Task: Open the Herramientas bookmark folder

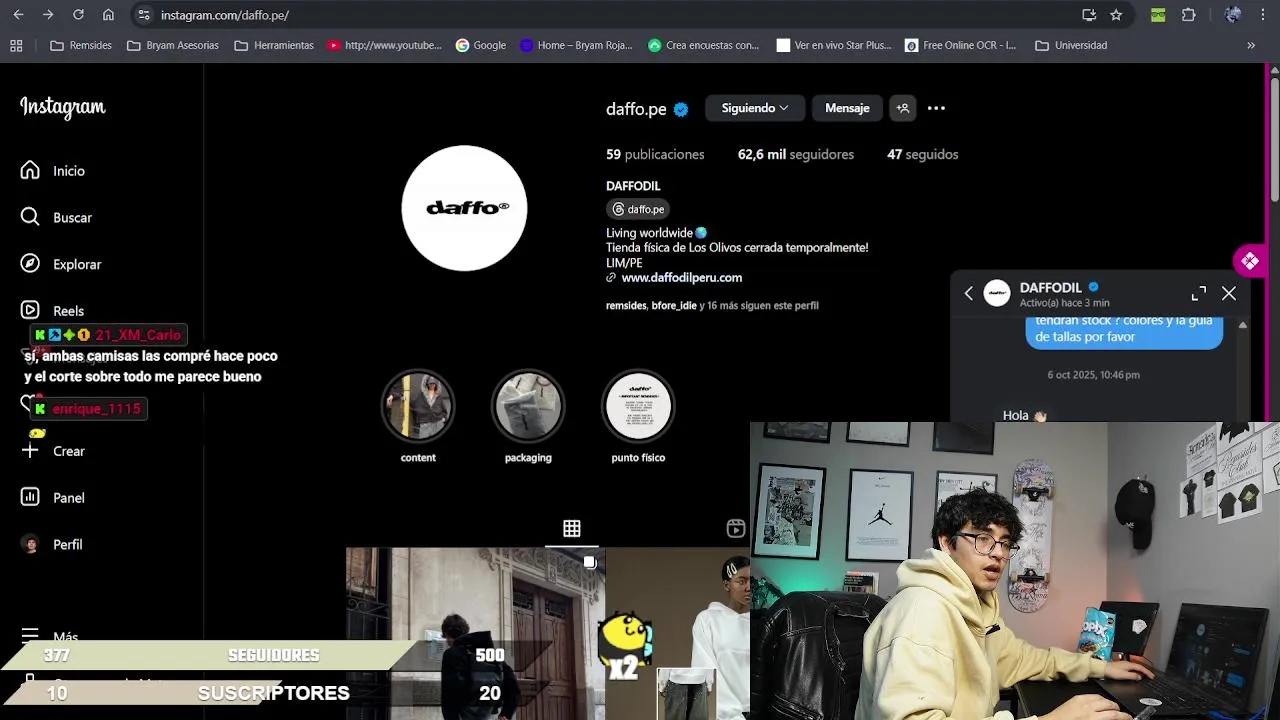Action: tap(274, 45)
